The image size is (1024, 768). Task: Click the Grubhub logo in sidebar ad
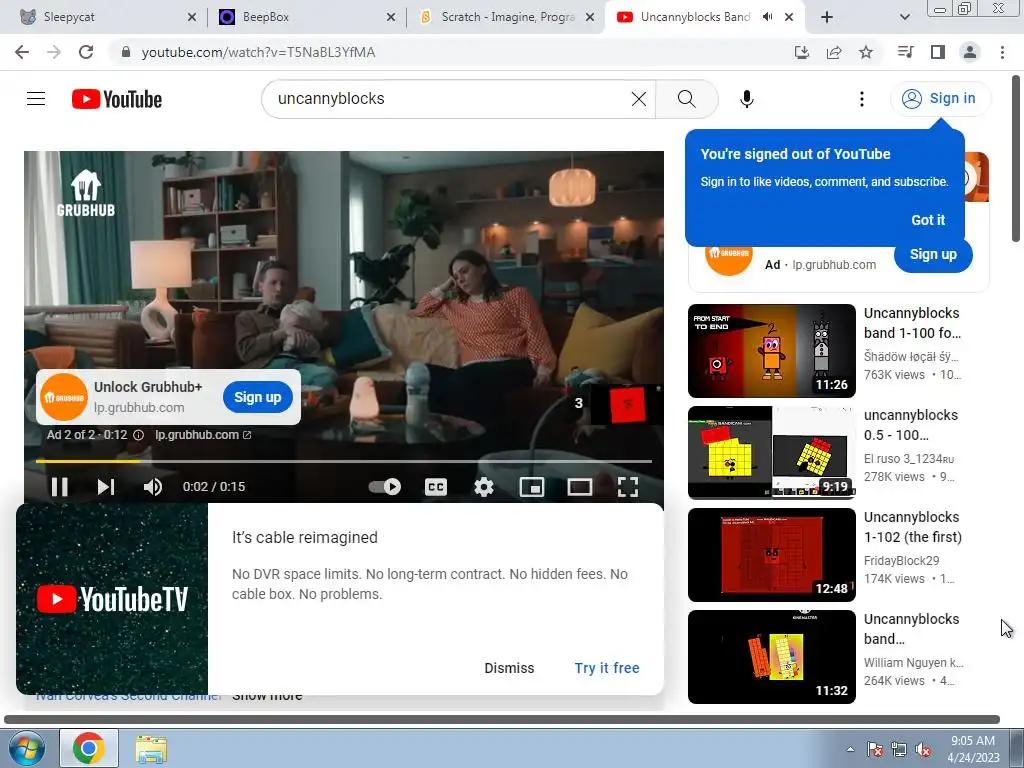pyautogui.click(x=728, y=255)
